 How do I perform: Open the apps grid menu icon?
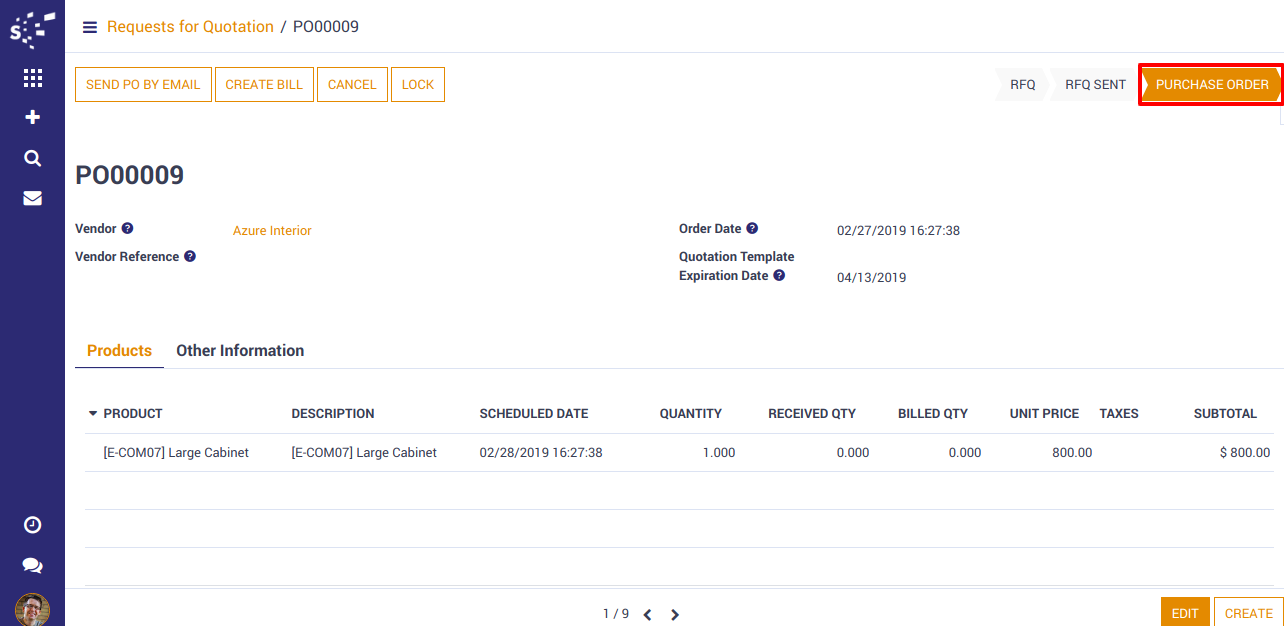pos(32,78)
